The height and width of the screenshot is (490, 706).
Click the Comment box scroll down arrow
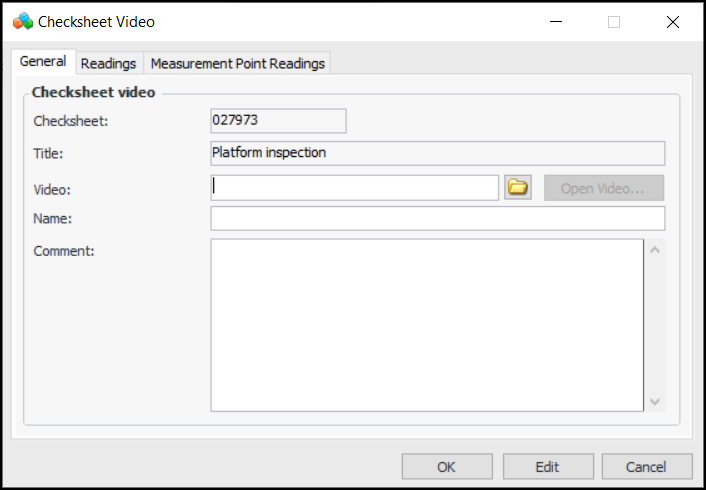pyautogui.click(x=655, y=401)
